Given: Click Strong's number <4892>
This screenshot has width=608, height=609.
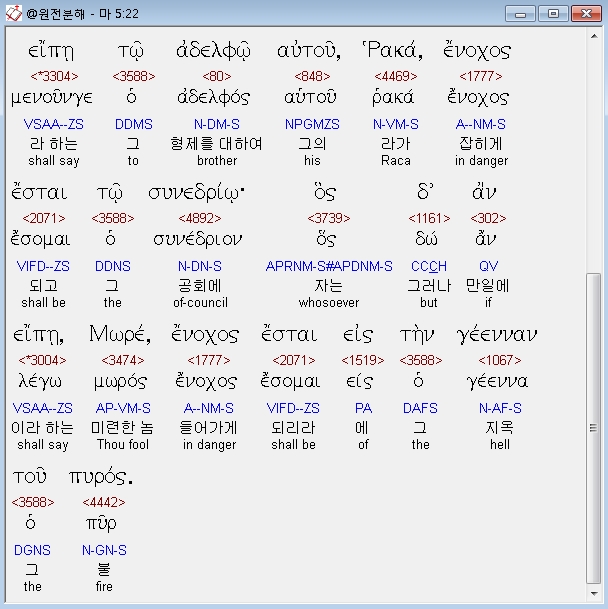Looking at the screenshot, I should (x=200, y=219).
